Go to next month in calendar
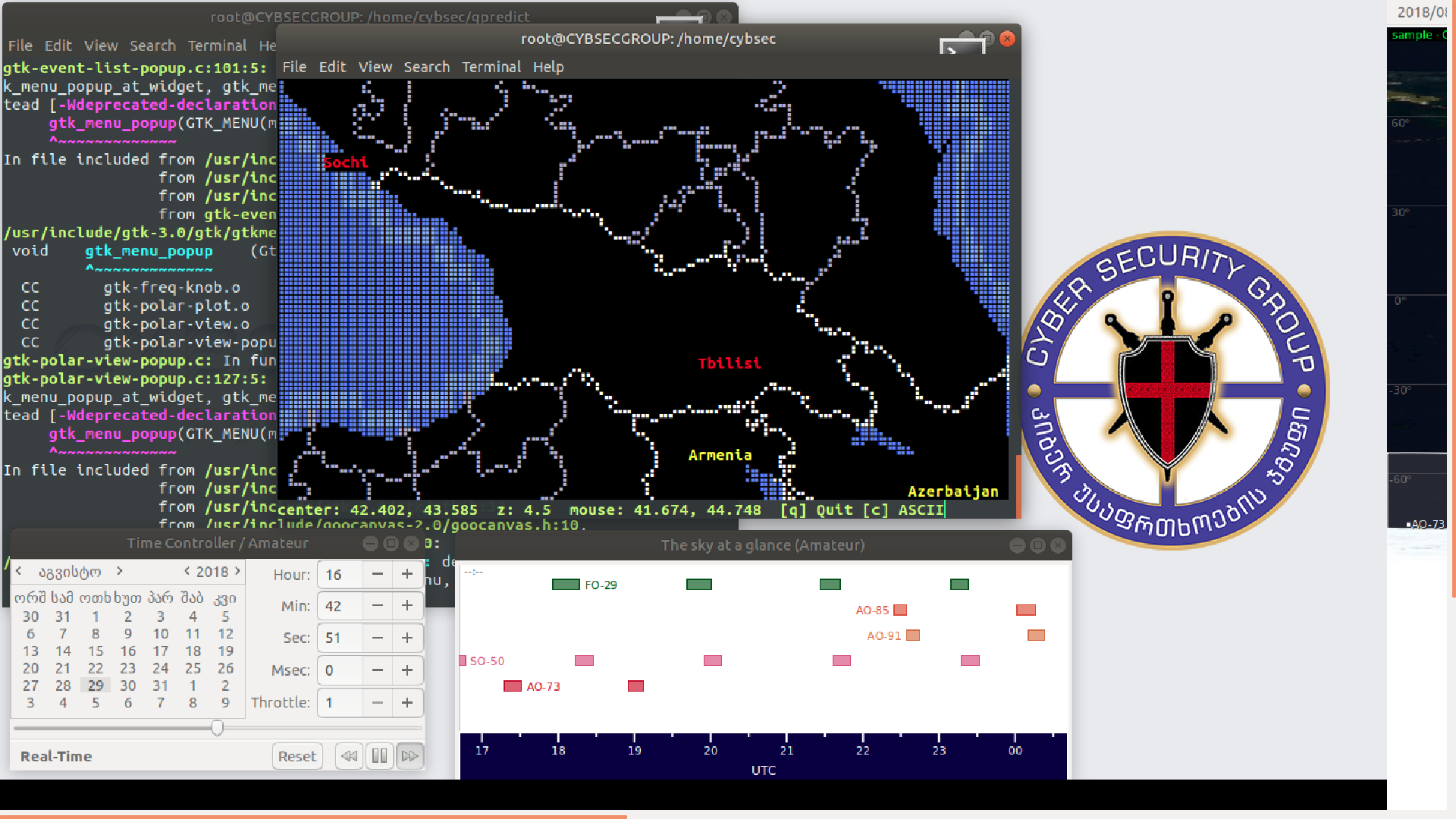 [120, 571]
